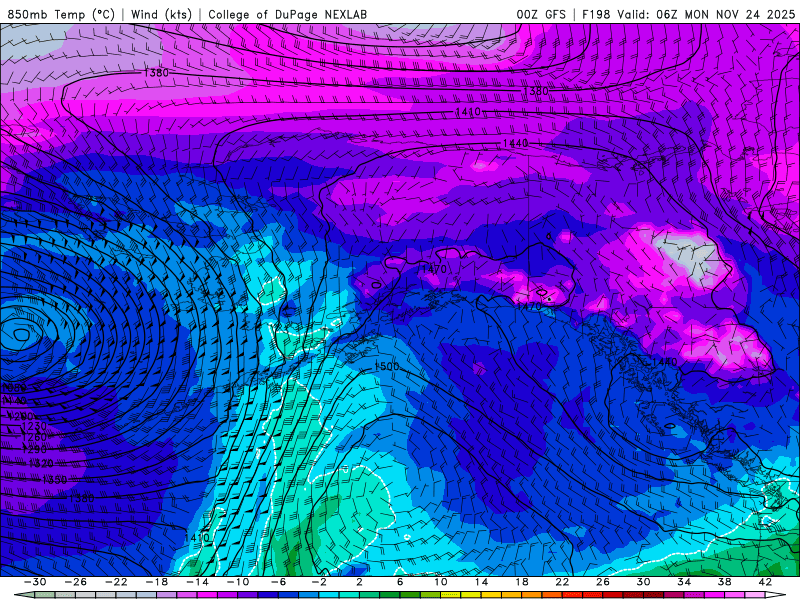Click the "-2" color scale label

pyautogui.click(x=318, y=582)
